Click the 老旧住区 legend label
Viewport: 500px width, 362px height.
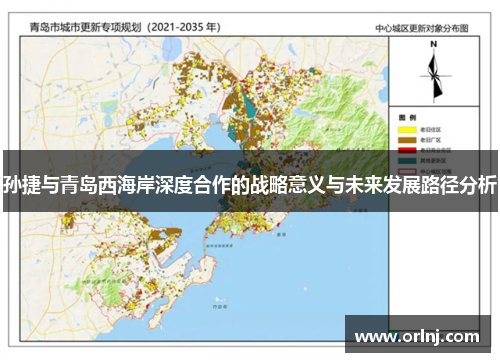pyautogui.click(x=430, y=130)
